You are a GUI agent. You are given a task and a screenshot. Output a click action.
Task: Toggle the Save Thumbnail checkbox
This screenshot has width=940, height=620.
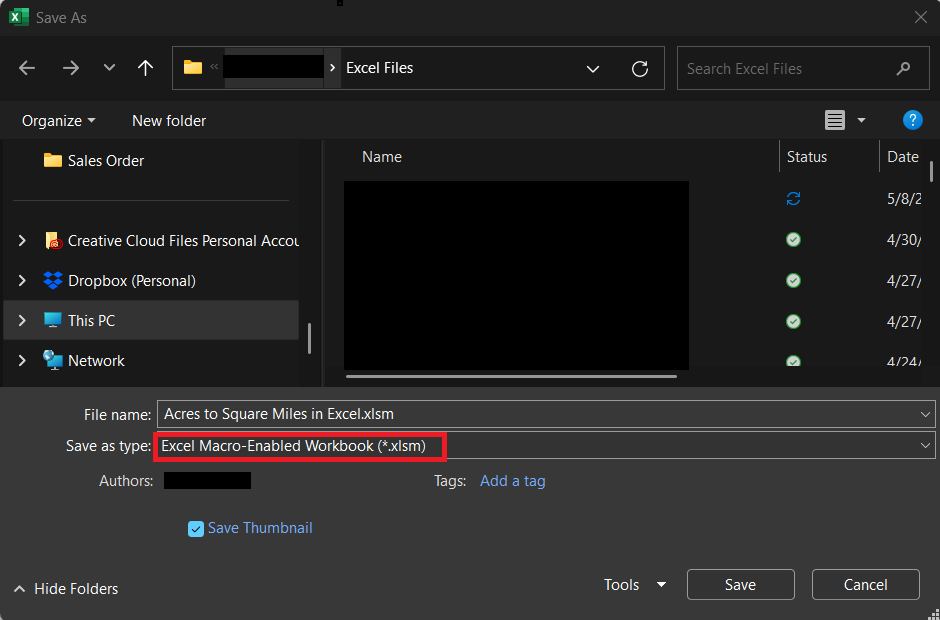(195, 528)
